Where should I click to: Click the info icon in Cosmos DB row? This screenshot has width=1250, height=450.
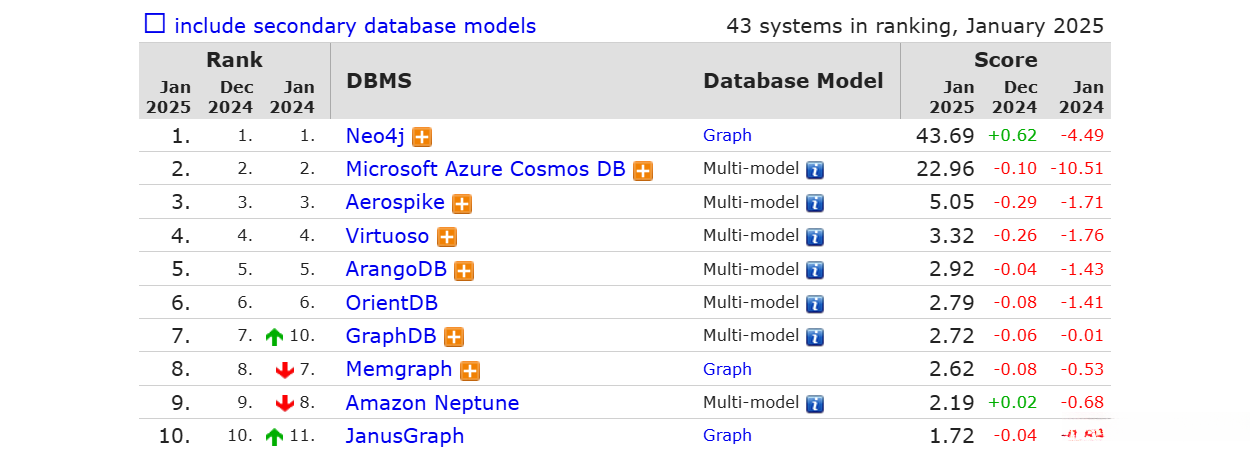tap(815, 170)
